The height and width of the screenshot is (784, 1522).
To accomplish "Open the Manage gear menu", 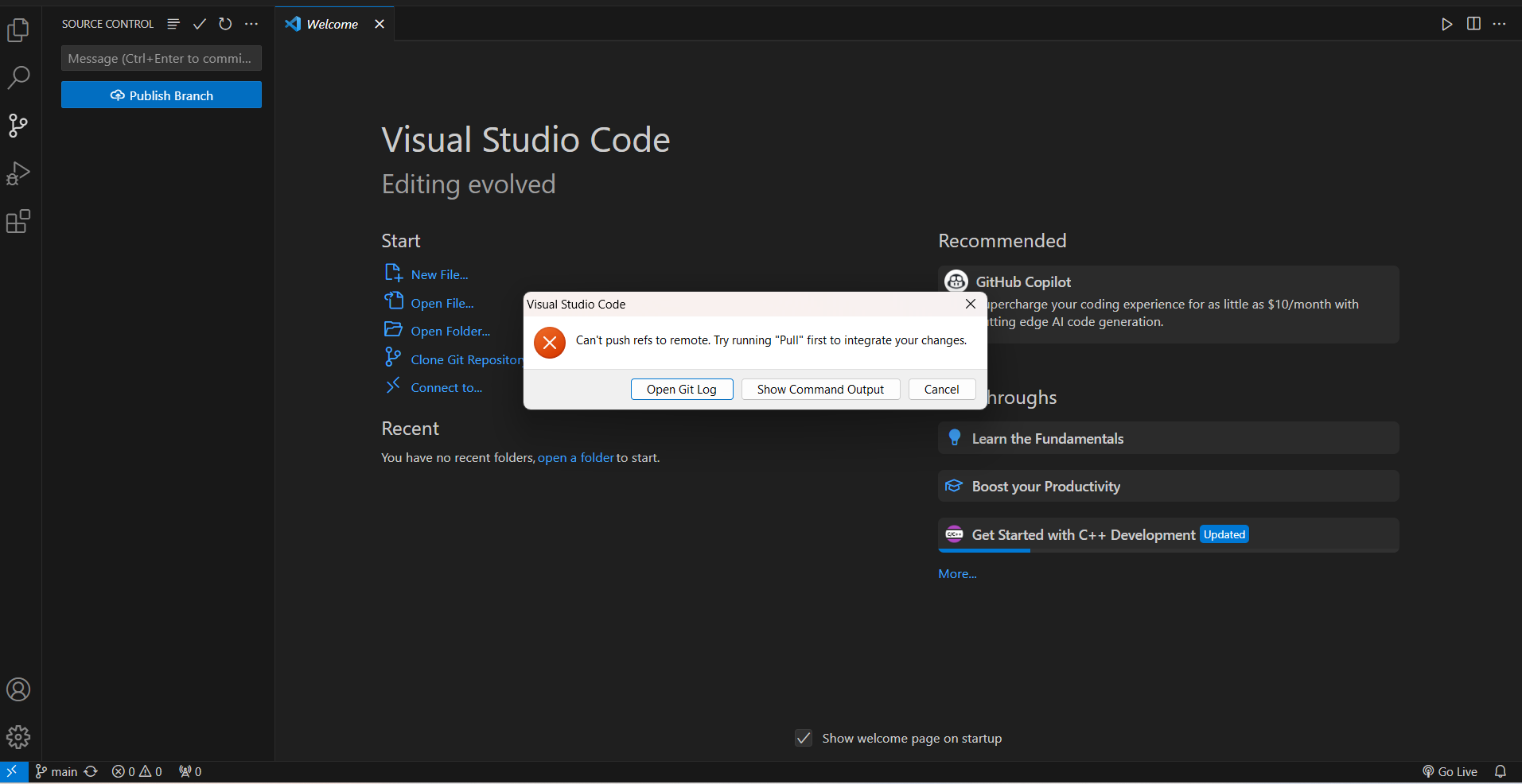I will click(x=18, y=737).
